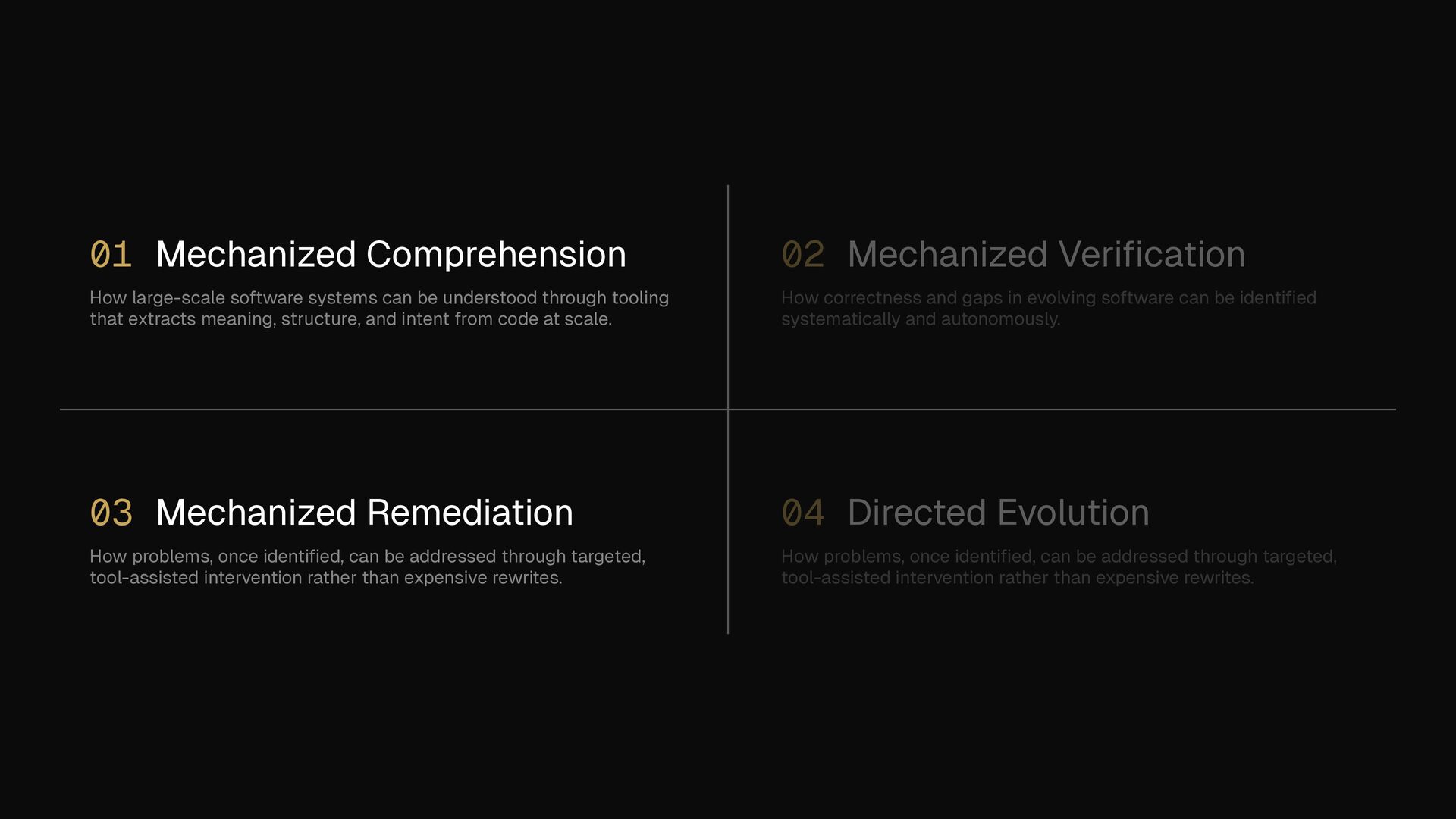Select the "Mechanized Comprehension" heading

click(391, 255)
